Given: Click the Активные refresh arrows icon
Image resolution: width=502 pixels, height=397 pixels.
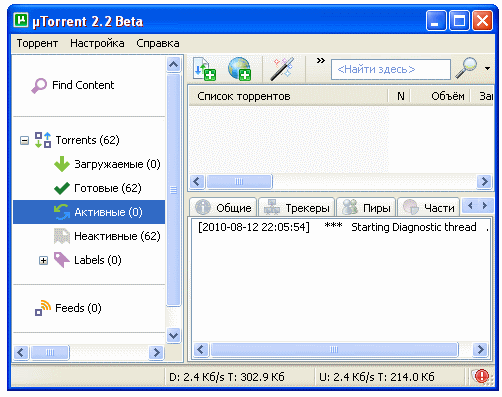Looking at the screenshot, I should (x=62, y=212).
